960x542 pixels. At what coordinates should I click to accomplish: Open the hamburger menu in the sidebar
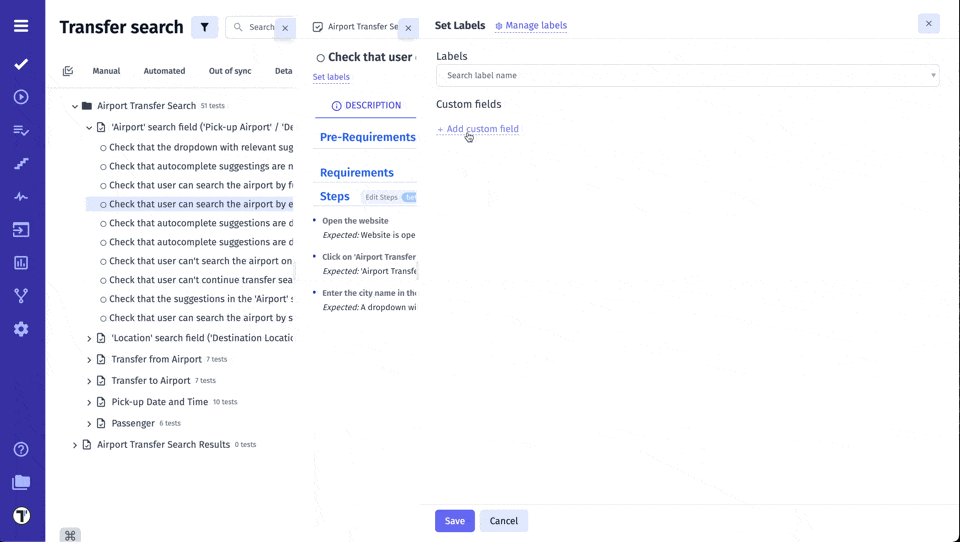pyautogui.click(x=21, y=26)
